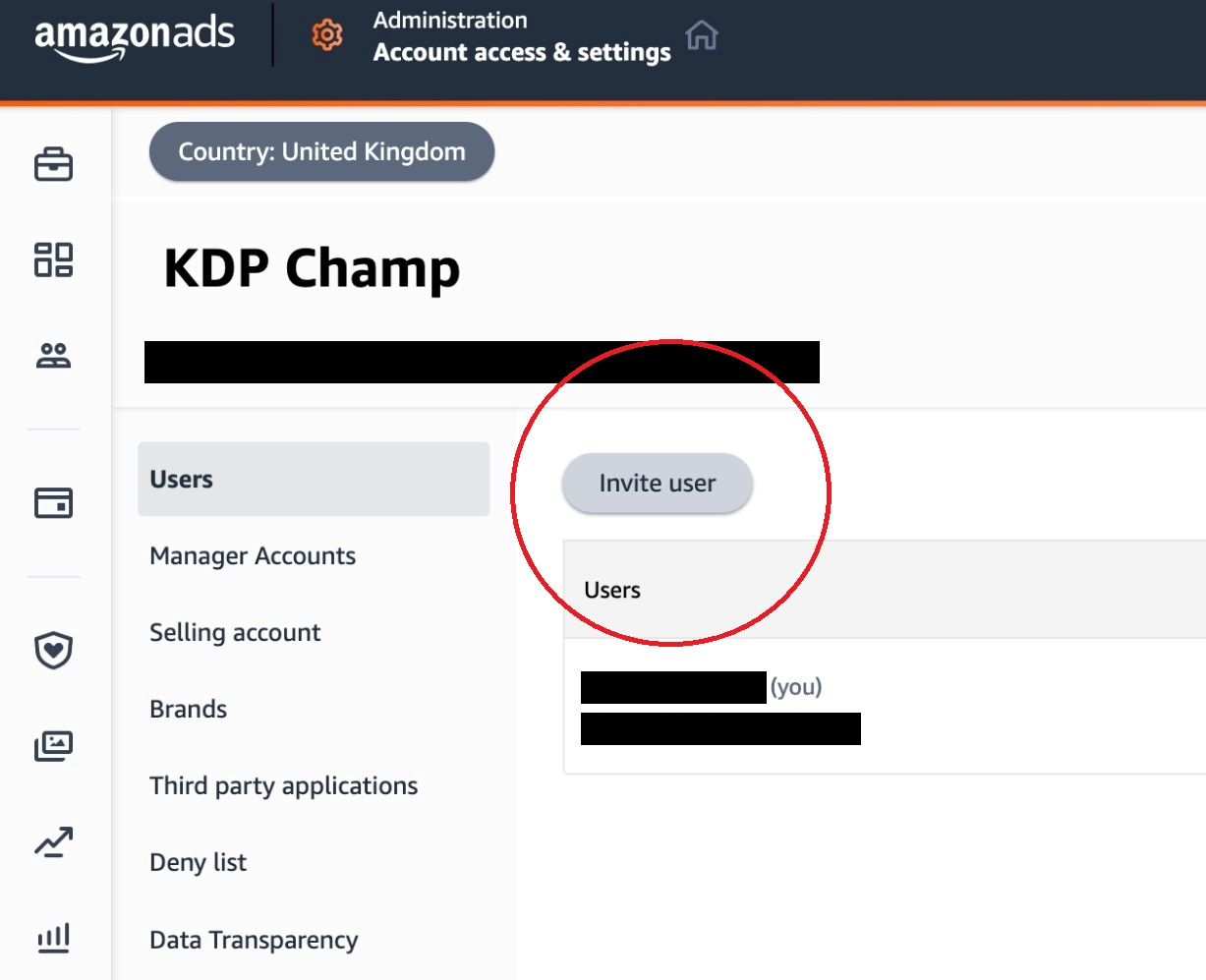The height and width of the screenshot is (980, 1206).
Task: Click the Invite user button
Action: click(658, 483)
